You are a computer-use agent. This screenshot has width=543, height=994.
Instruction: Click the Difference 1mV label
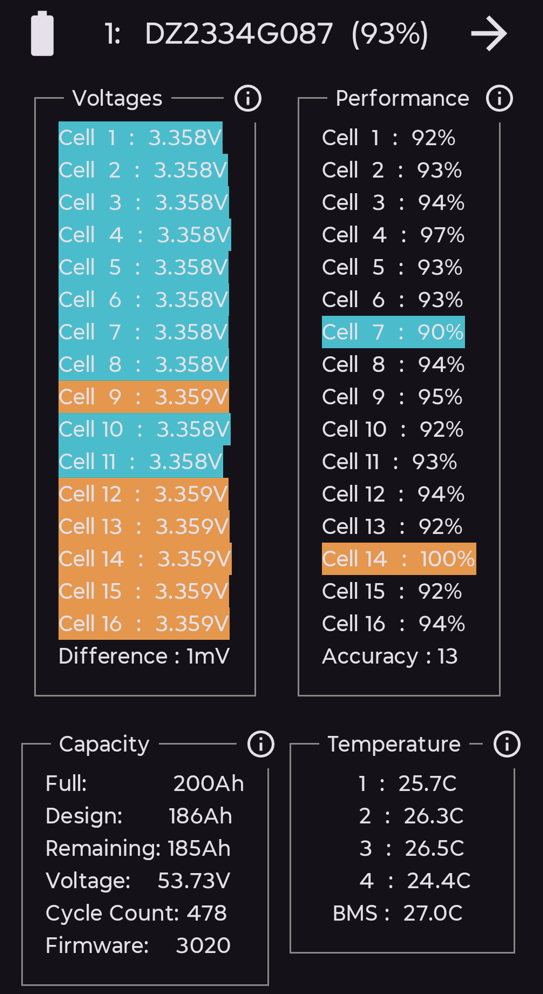[144, 656]
